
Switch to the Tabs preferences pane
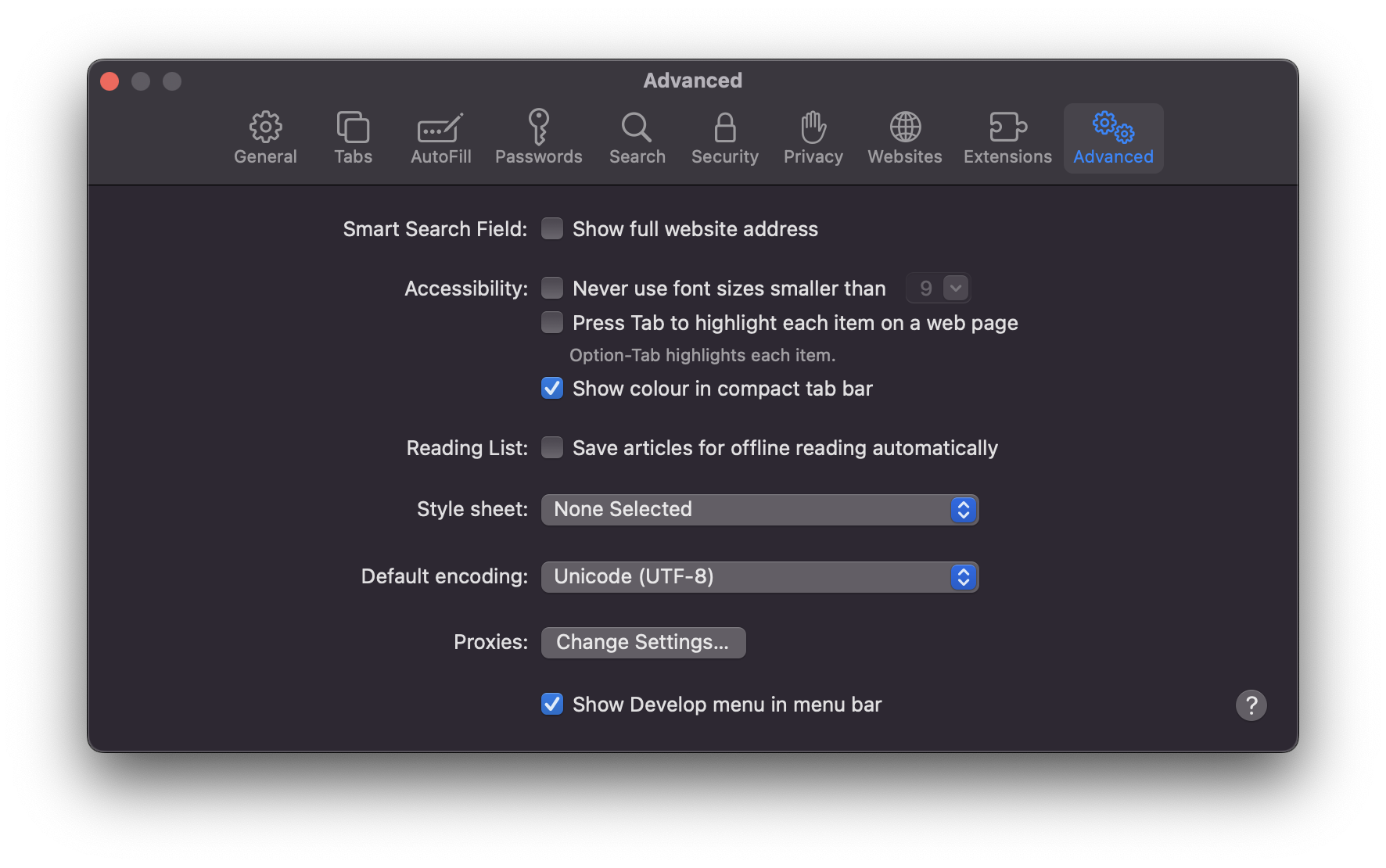click(353, 138)
